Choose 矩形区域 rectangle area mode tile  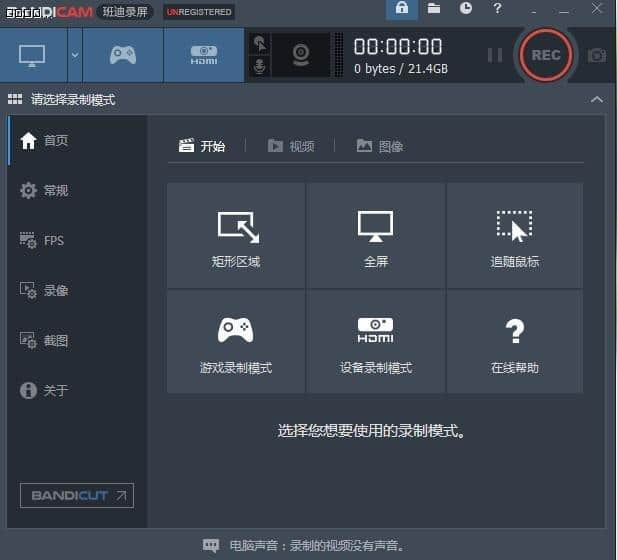[x=236, y=235]
